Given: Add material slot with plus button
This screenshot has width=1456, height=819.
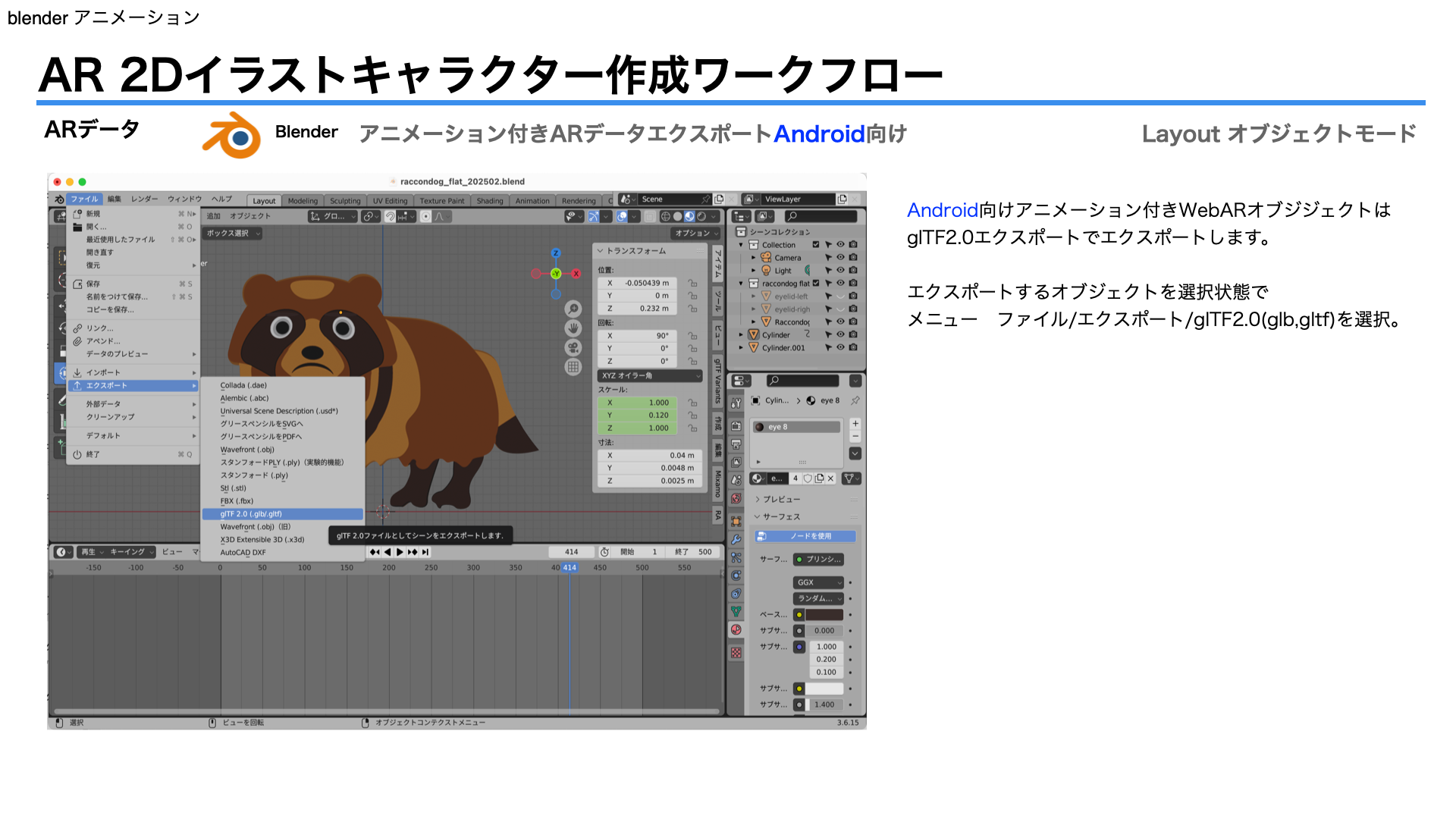Looking at the screenshot, I should (x=855, y=424).
